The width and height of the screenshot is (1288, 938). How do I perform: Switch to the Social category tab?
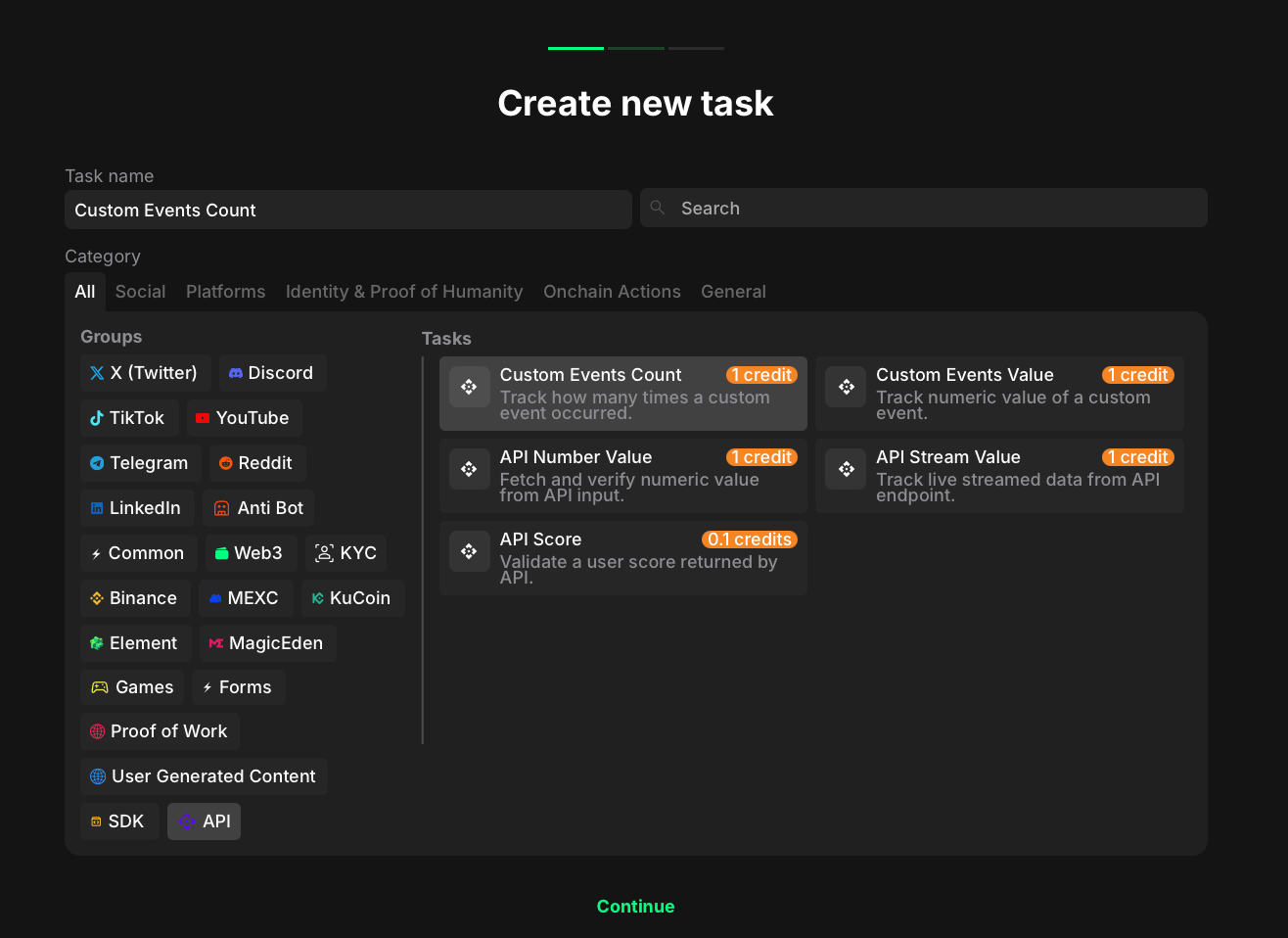point(140,292)
